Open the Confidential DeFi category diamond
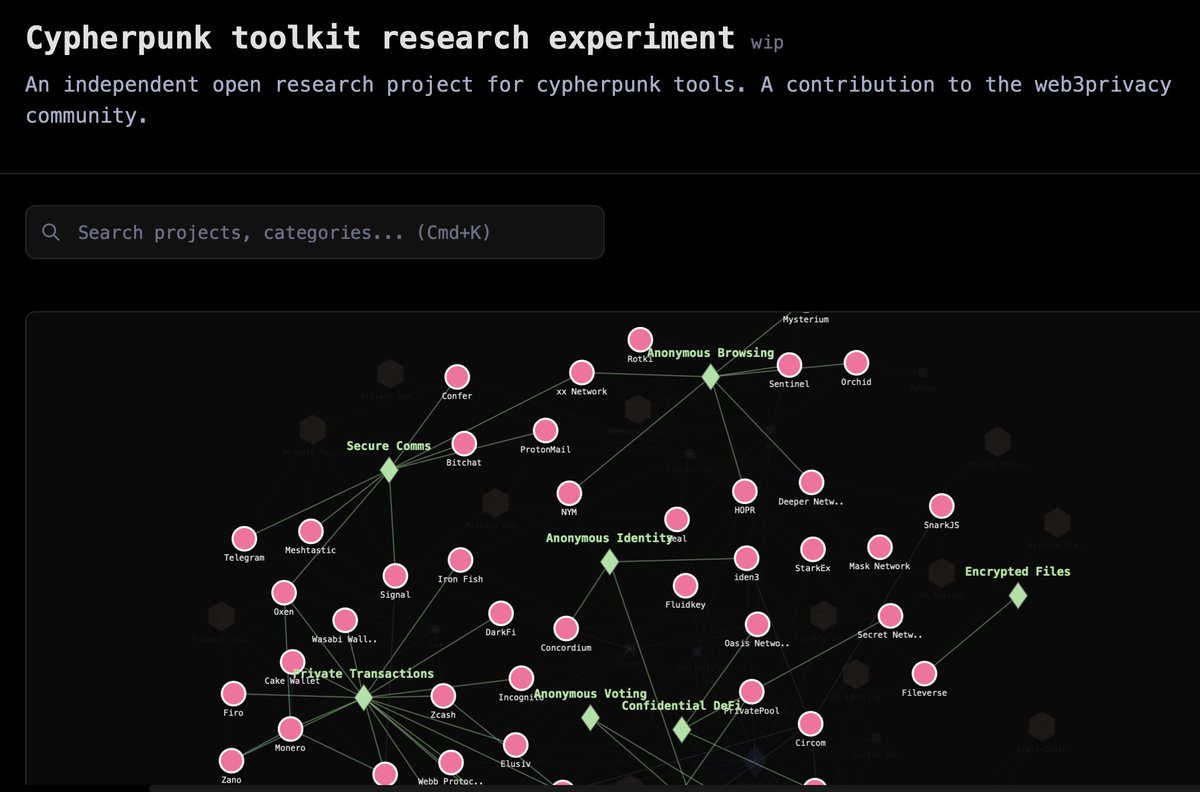 pyautogui.click(x=681, y=730)
